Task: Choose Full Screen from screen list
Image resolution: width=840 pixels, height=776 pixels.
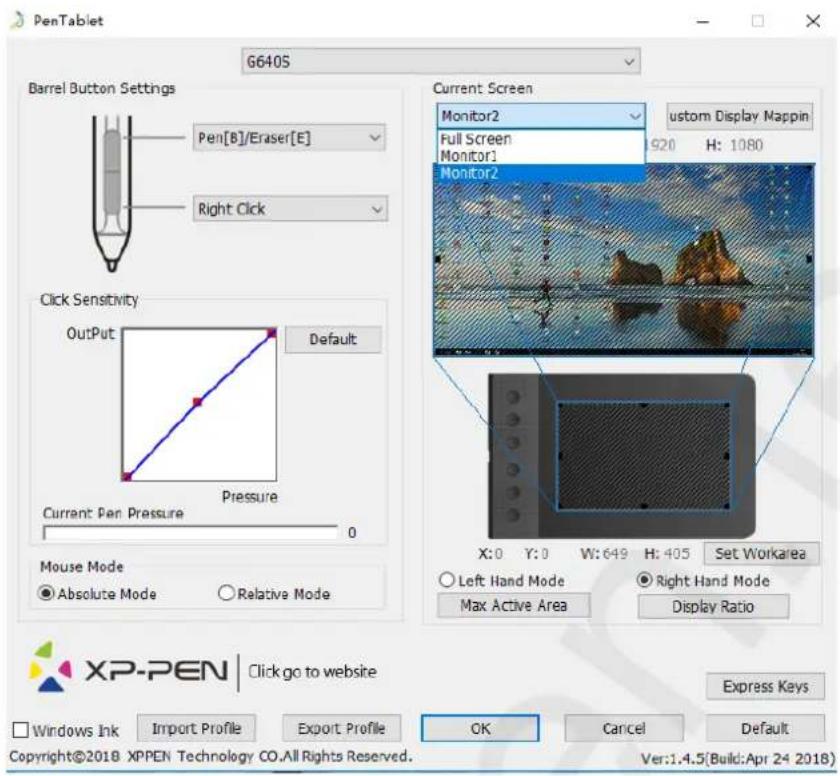Action: 541,139
